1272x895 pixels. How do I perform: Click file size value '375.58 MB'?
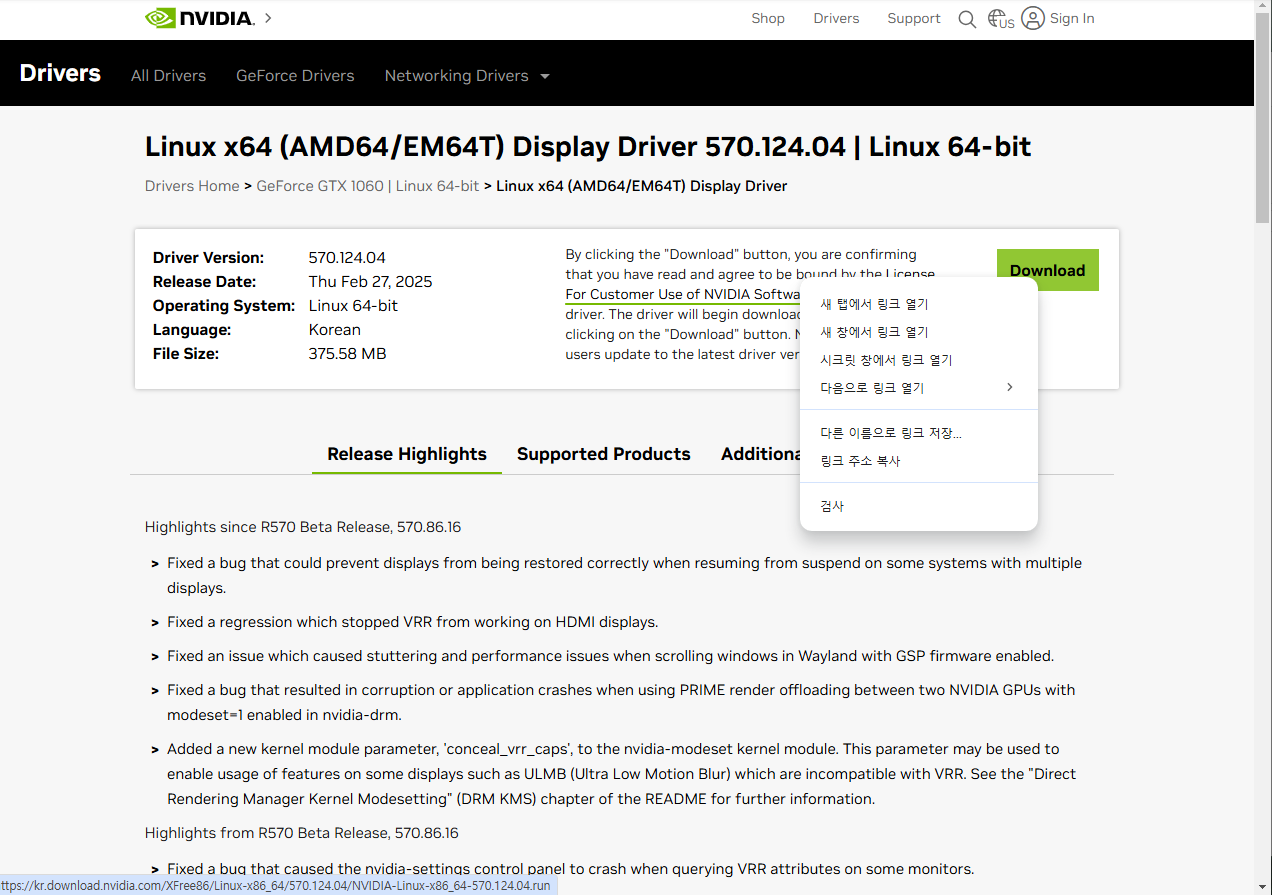[347, 354]
